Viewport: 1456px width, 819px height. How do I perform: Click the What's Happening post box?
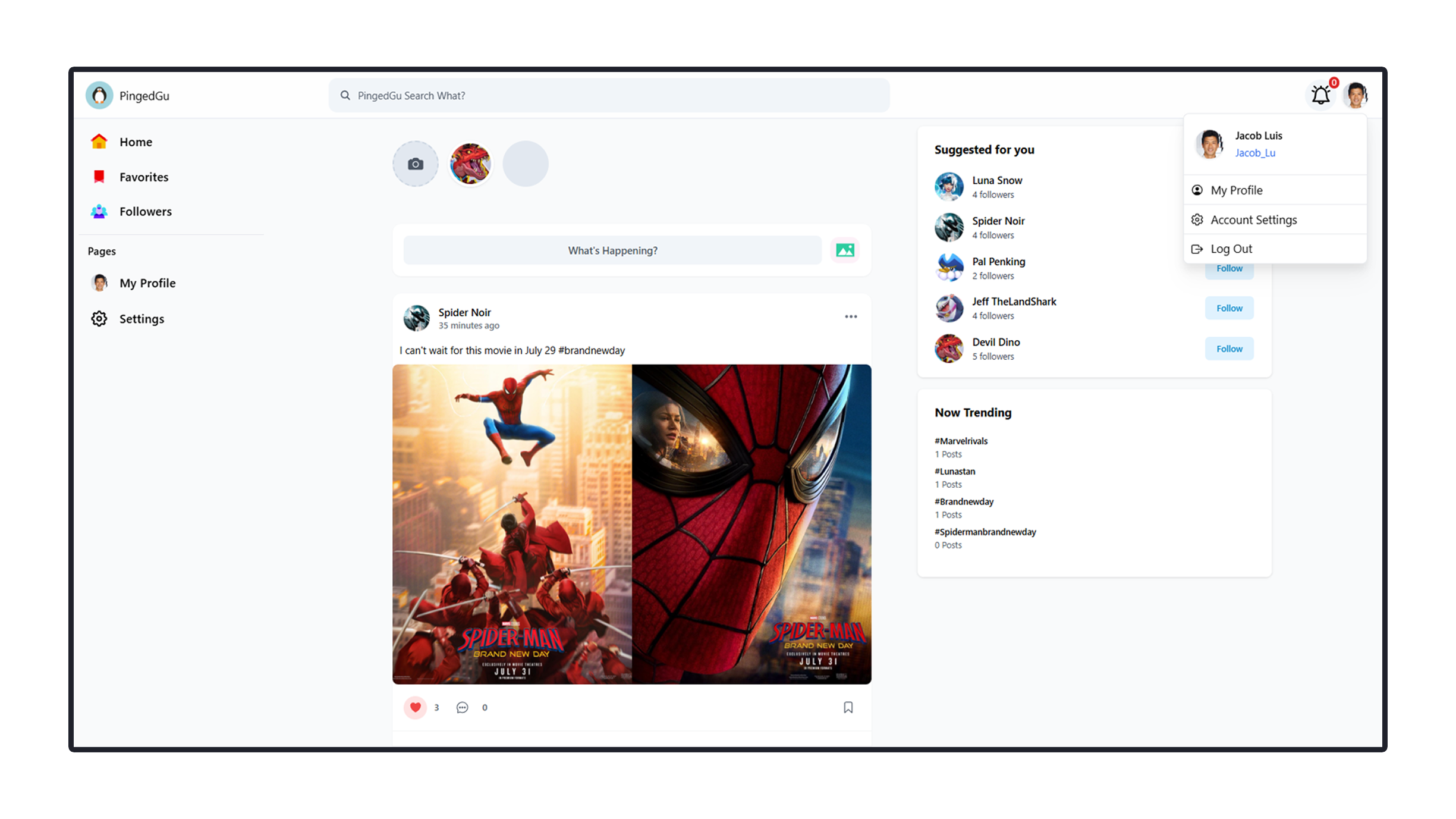point(612,250)
